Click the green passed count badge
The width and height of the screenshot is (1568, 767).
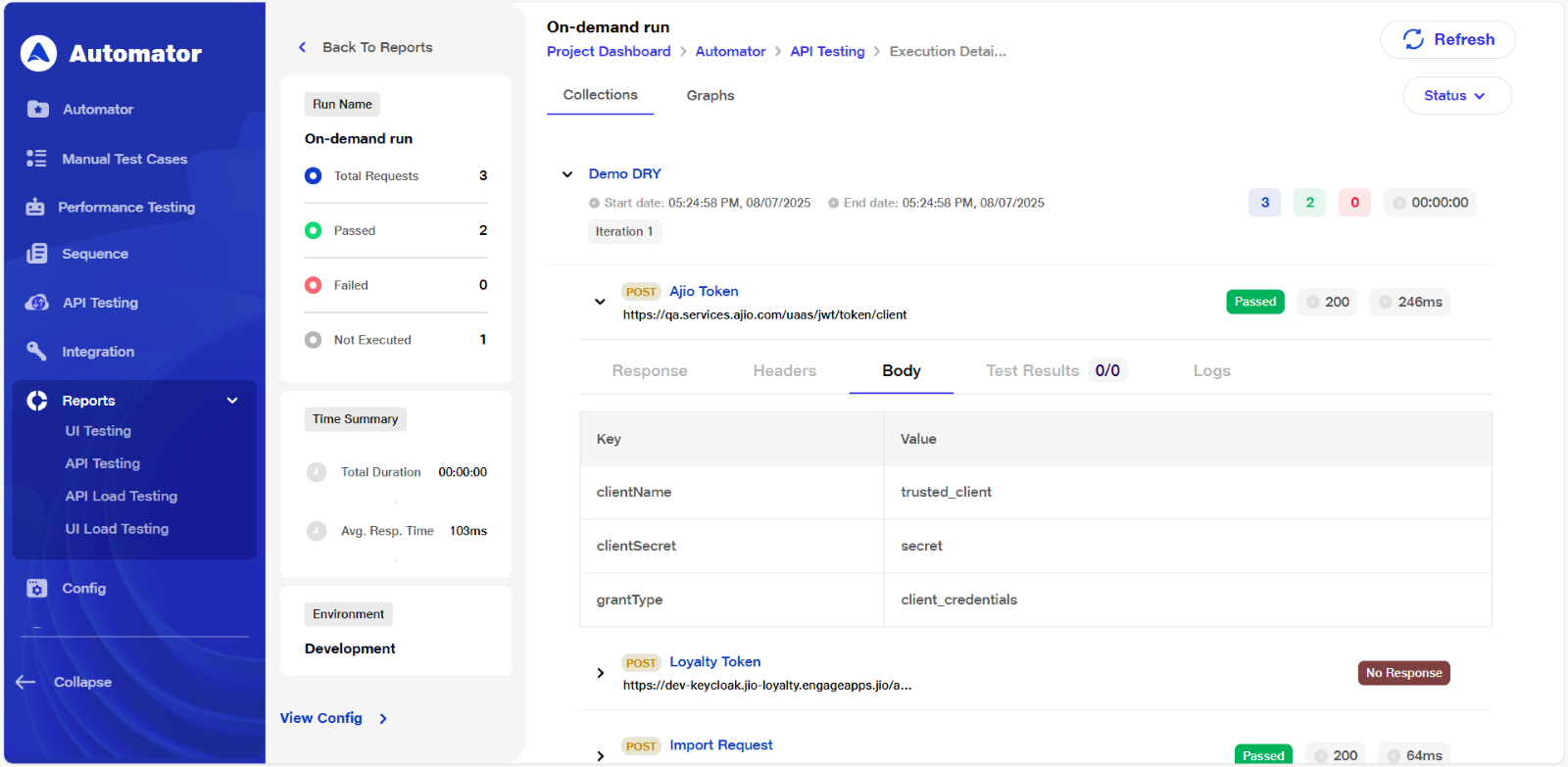click(x=1309, y=203)
